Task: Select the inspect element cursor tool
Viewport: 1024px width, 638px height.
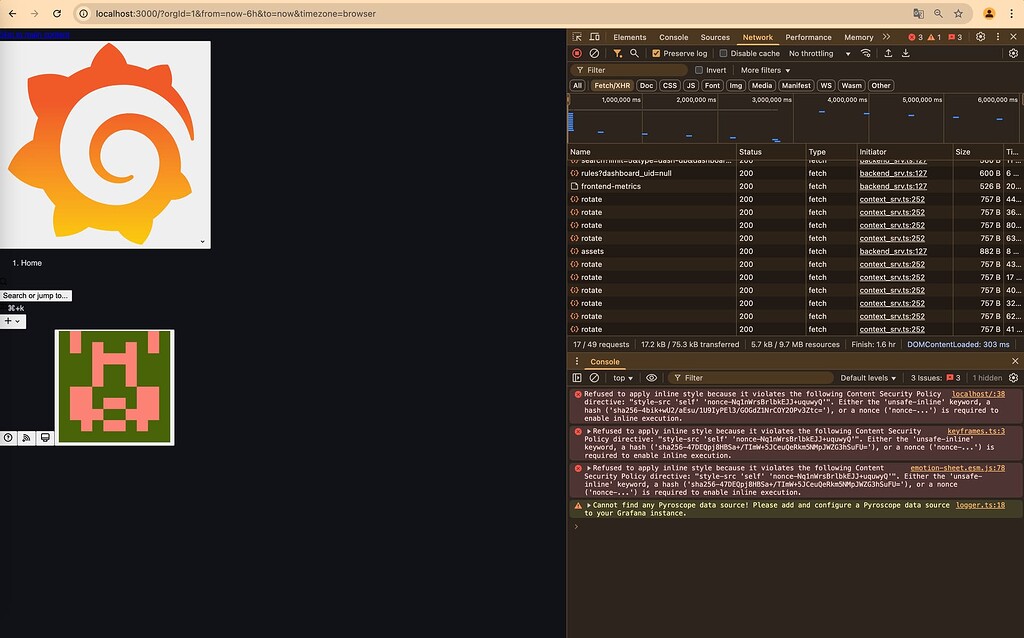Action: [x=578, y=36]
